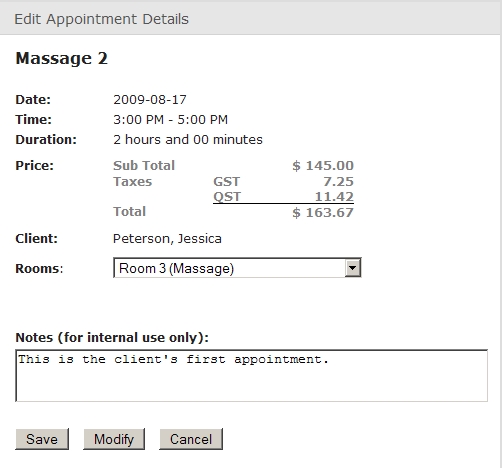Click the Taxes label
Image resolution: width=502 pixels, height=468 pixels.
click(x=133, y=182)
